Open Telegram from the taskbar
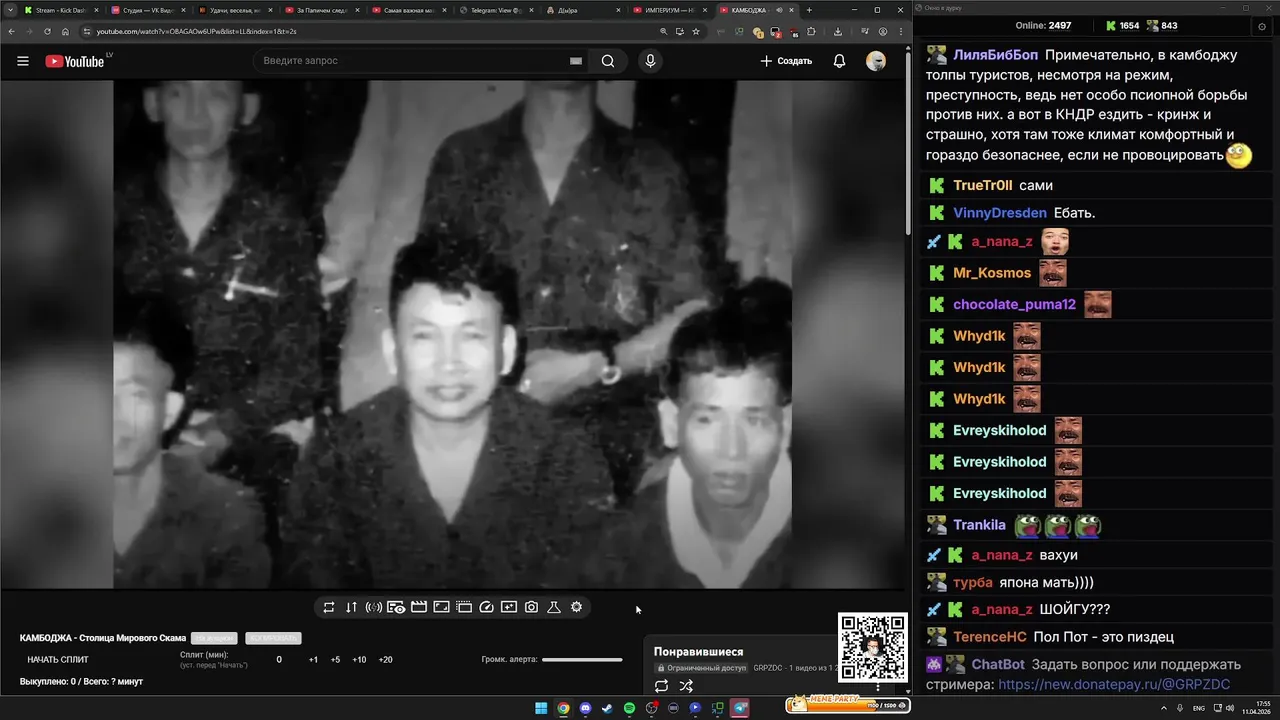The height and width of the screenshot is (720, 1280). pyautogui.click(x=740, y=708)
